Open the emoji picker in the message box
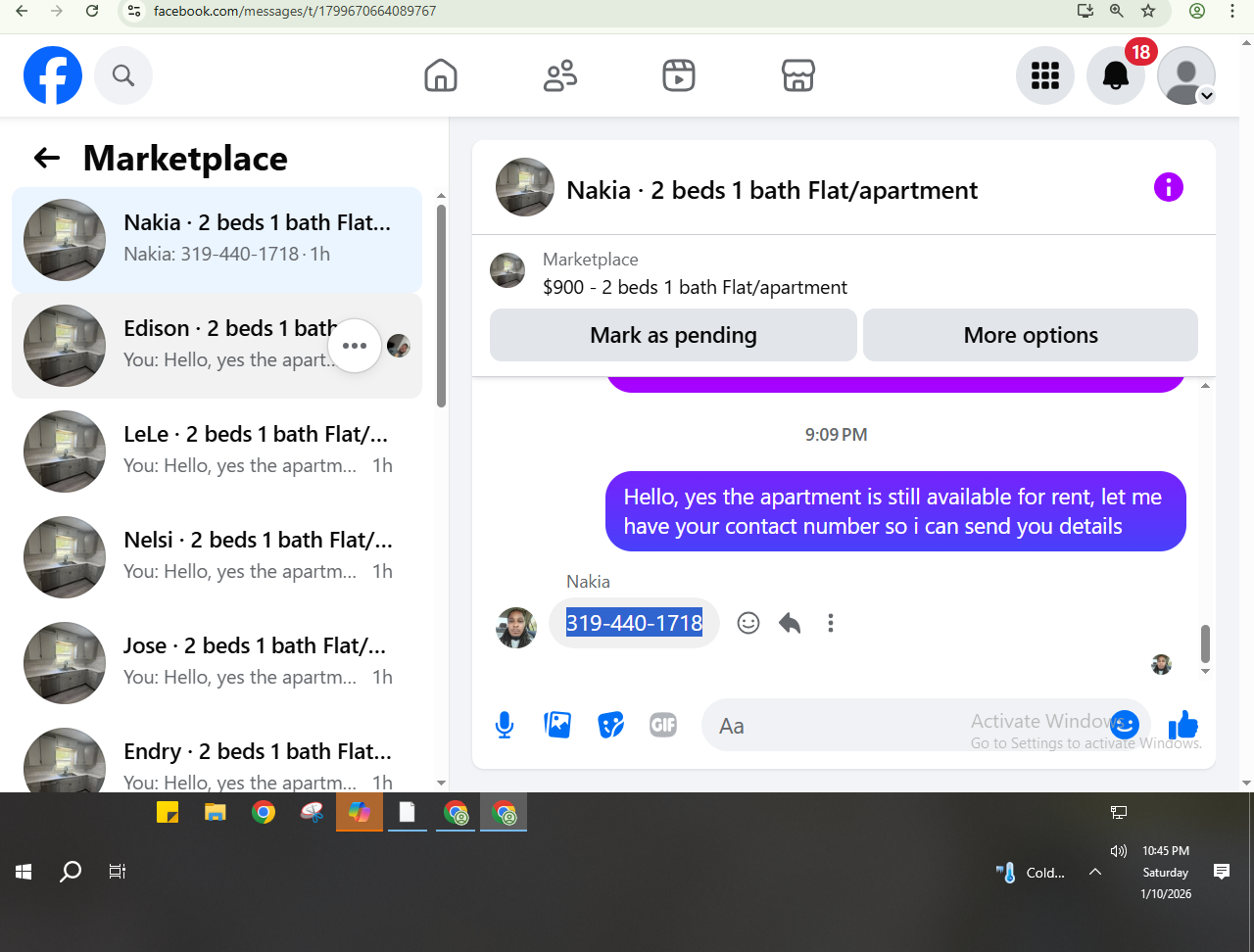The width and height of the screenshot is (1254, 952). pyautogui.click(x=1125, y=725)
